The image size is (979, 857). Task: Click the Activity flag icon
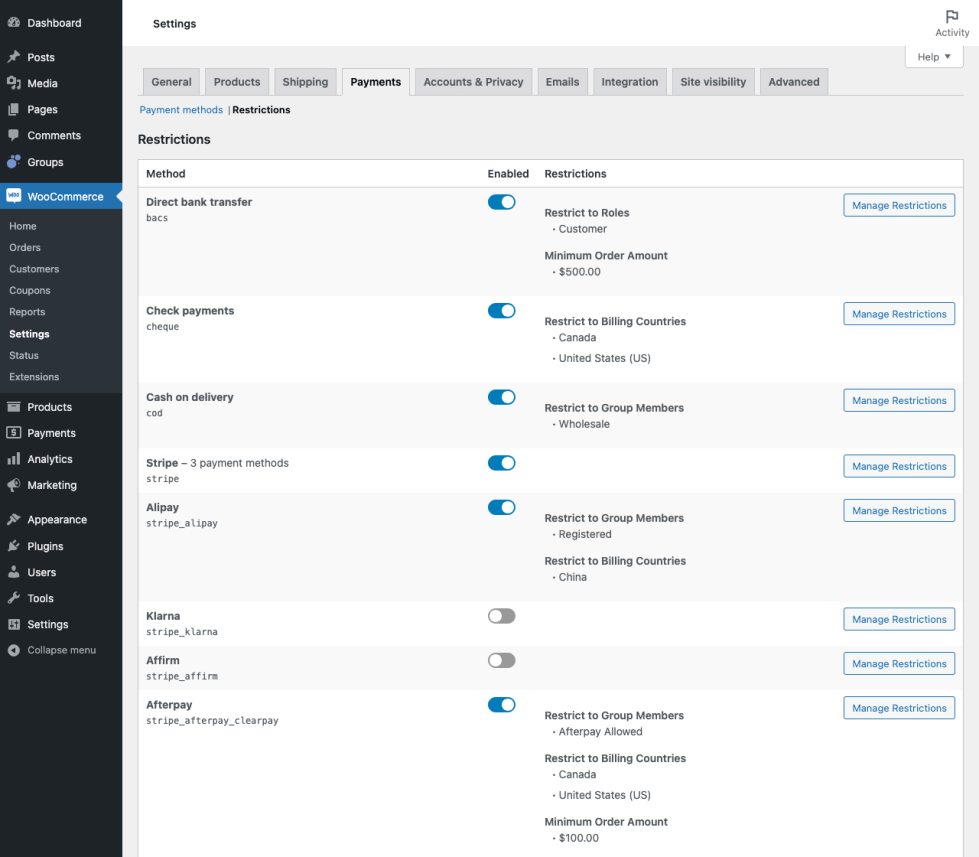[x=951, y=17]
